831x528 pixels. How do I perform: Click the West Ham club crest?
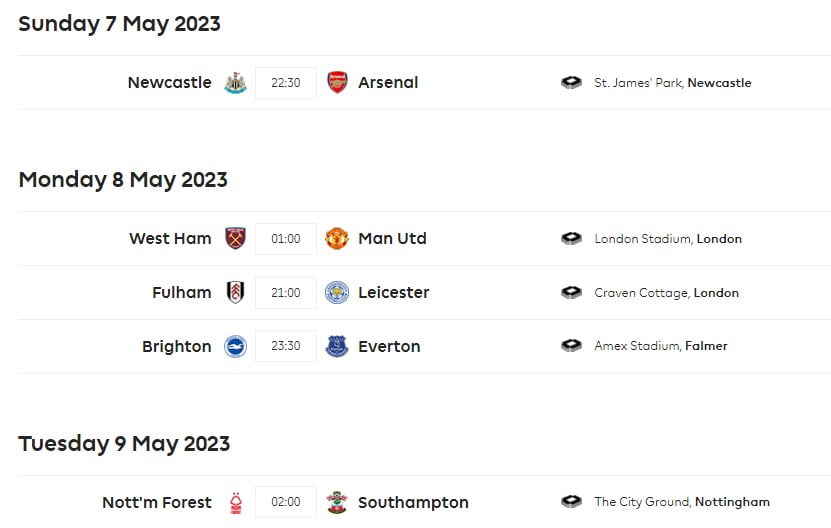point(235,239)
